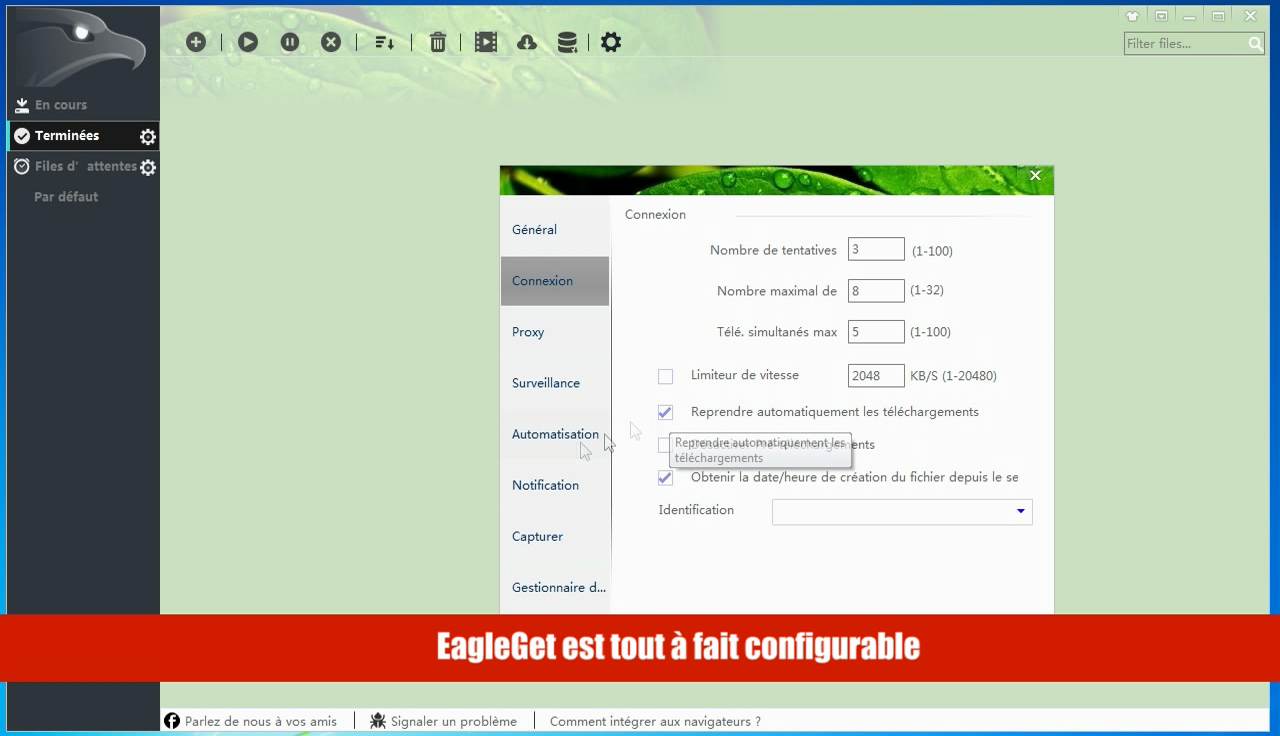Click the Identification label
Viewport: 1280px width, 736px height.
pyautogui.click(x=696, y=510)
